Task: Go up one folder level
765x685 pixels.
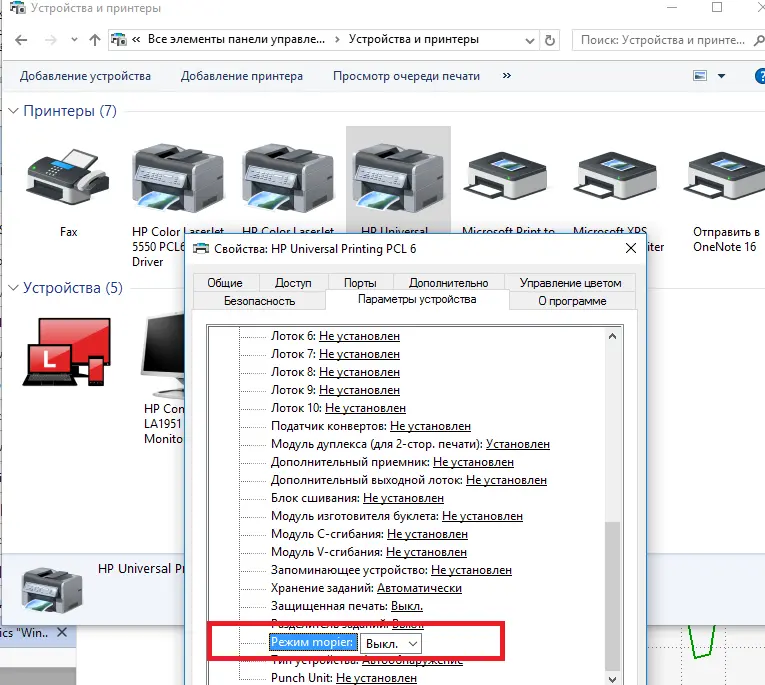Action: click(95, 40)
